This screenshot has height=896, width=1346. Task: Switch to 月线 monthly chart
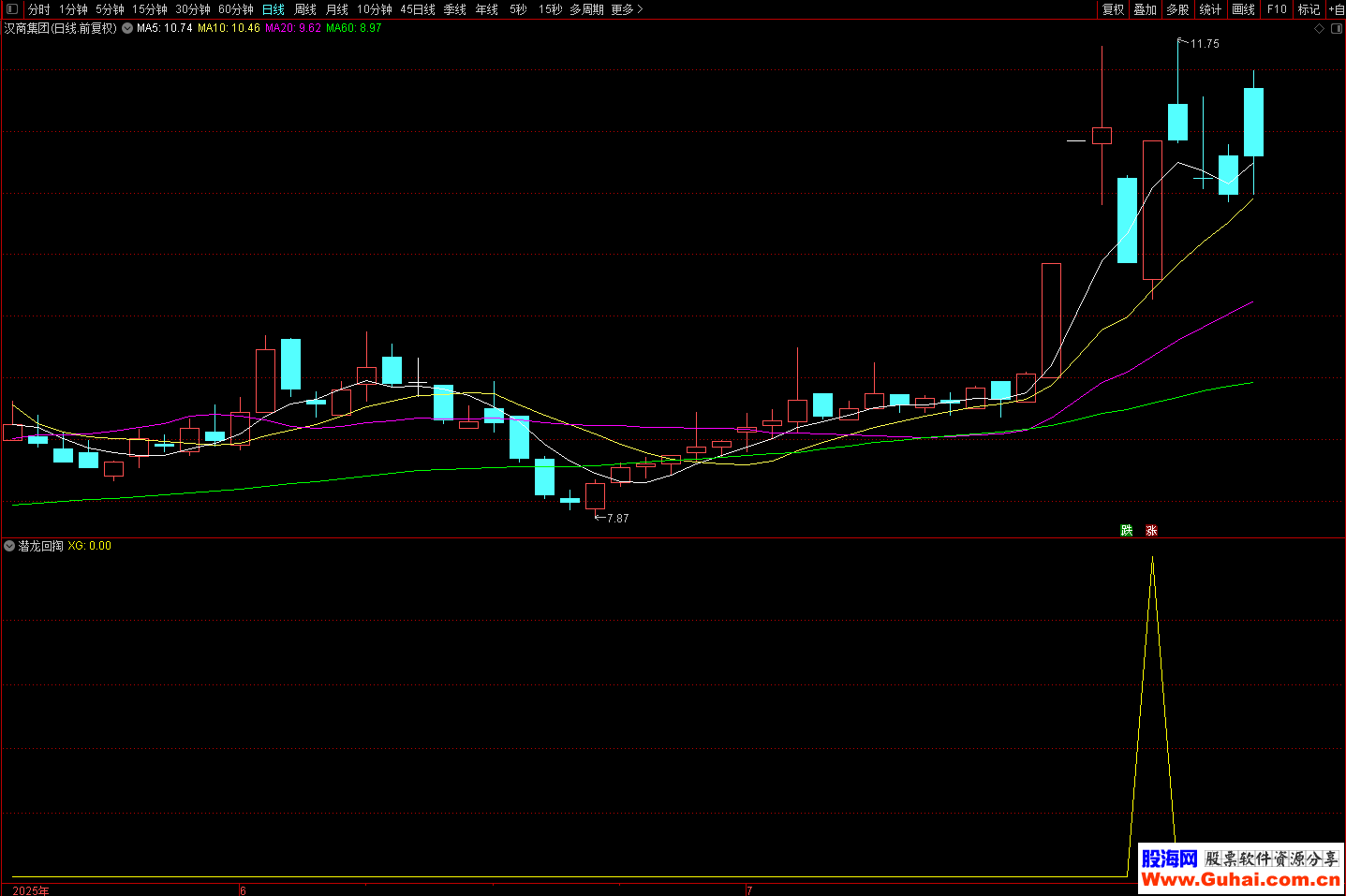(x=337, y=9)
